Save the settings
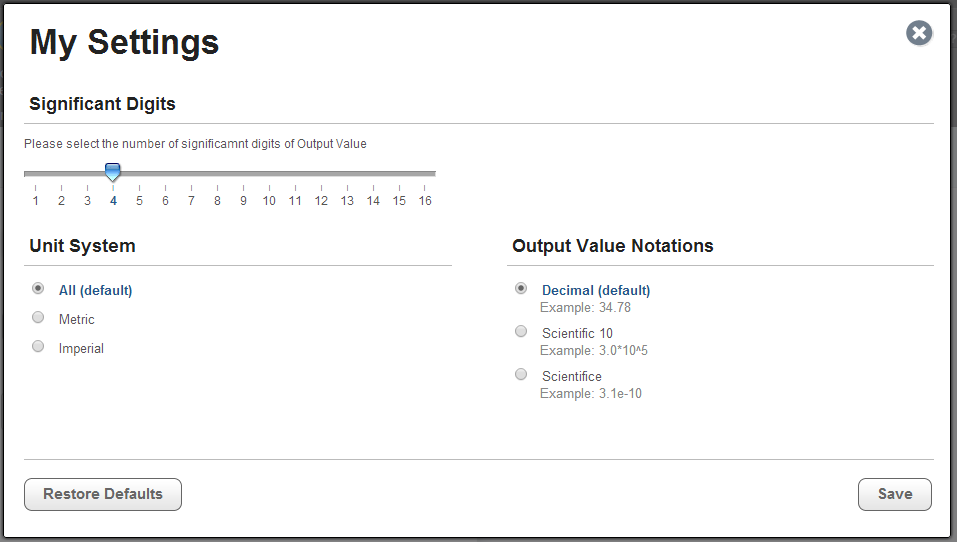The height and width of the screenshot is (542, 957). [894, 494]
